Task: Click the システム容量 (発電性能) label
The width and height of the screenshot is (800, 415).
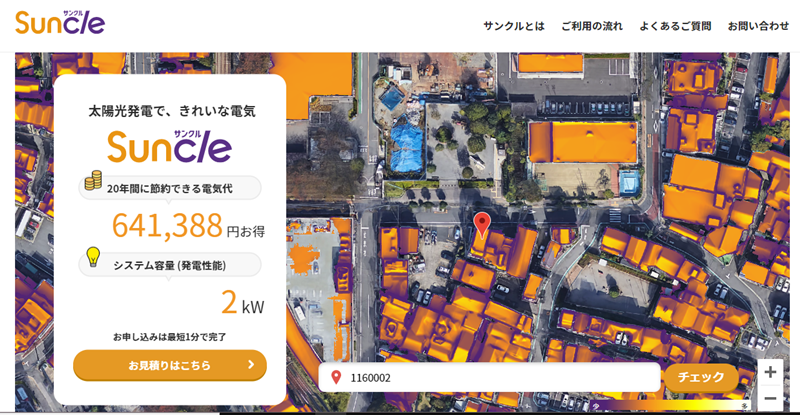Action: (170, 265)
